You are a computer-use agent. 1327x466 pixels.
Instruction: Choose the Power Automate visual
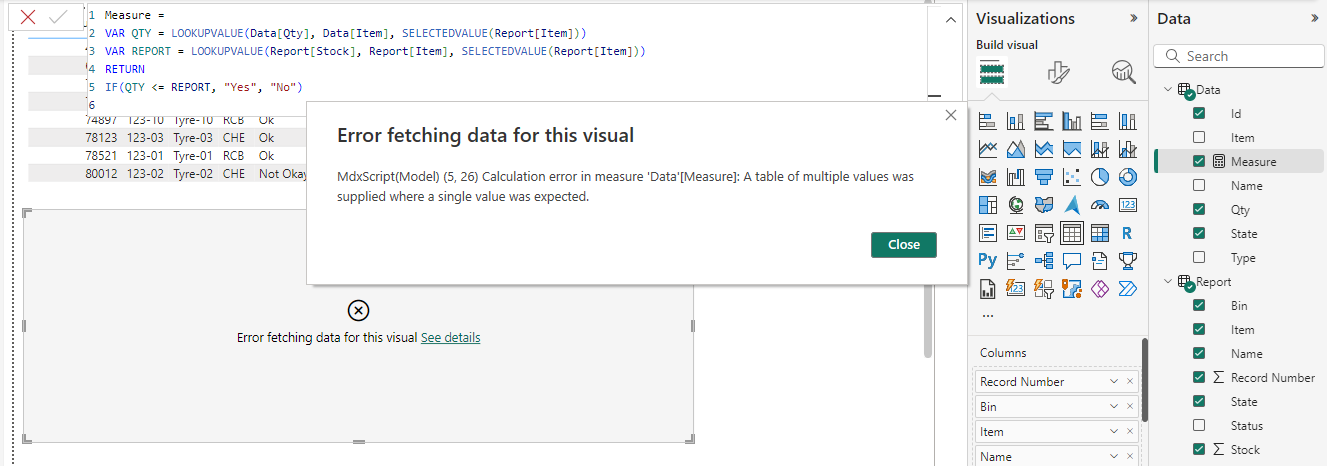pos(1128,289)
